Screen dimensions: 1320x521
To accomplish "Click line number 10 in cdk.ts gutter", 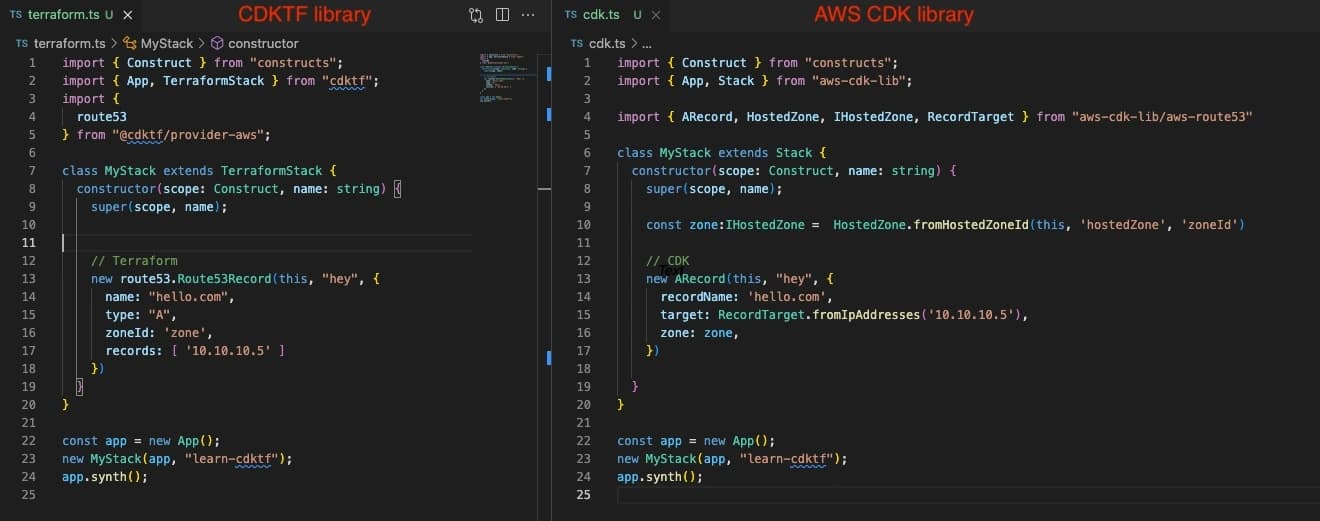I will [x=584, y=224].
